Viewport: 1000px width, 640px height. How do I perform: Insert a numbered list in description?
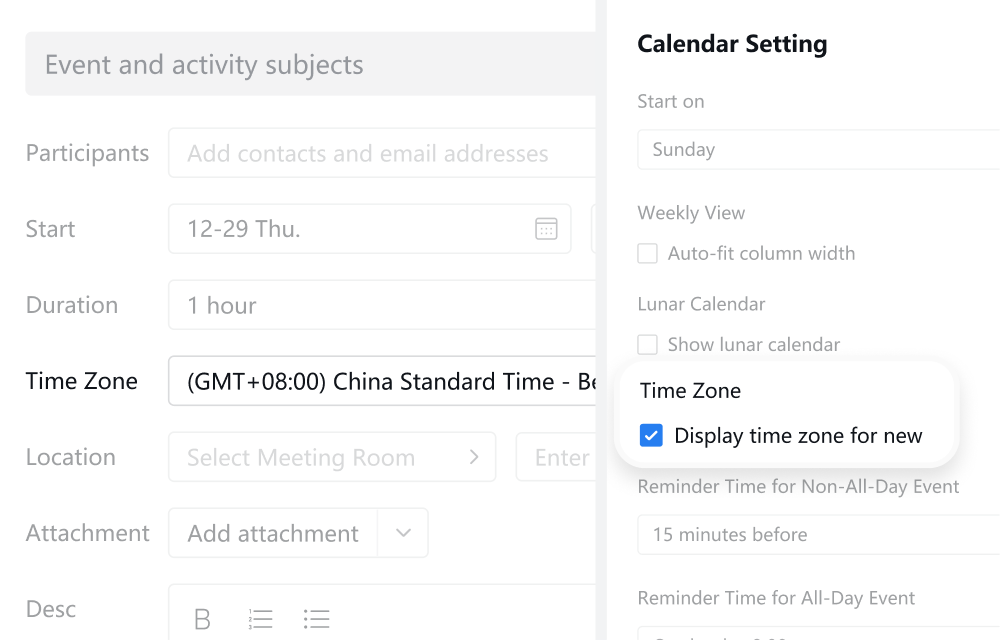coord(260,619)
